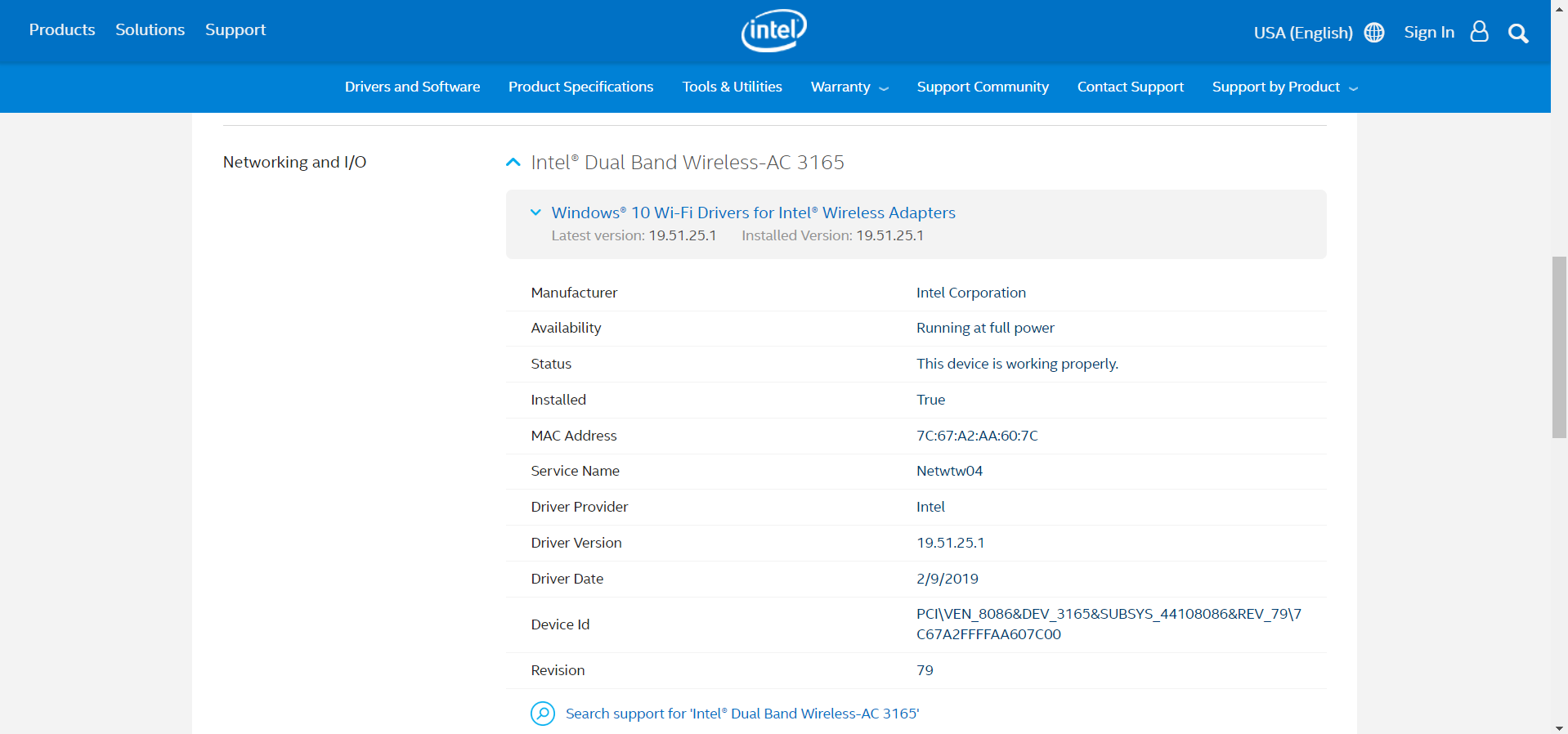Open the Products menu
This screenshot has width=1568, height=734.
coord(62,30)
